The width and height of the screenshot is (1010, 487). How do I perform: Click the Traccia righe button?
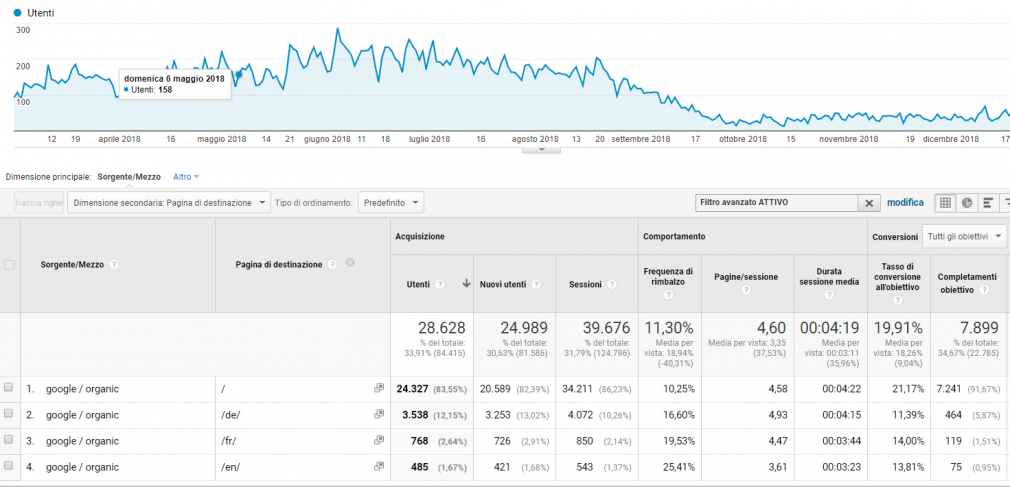click(x=39, y=203)
